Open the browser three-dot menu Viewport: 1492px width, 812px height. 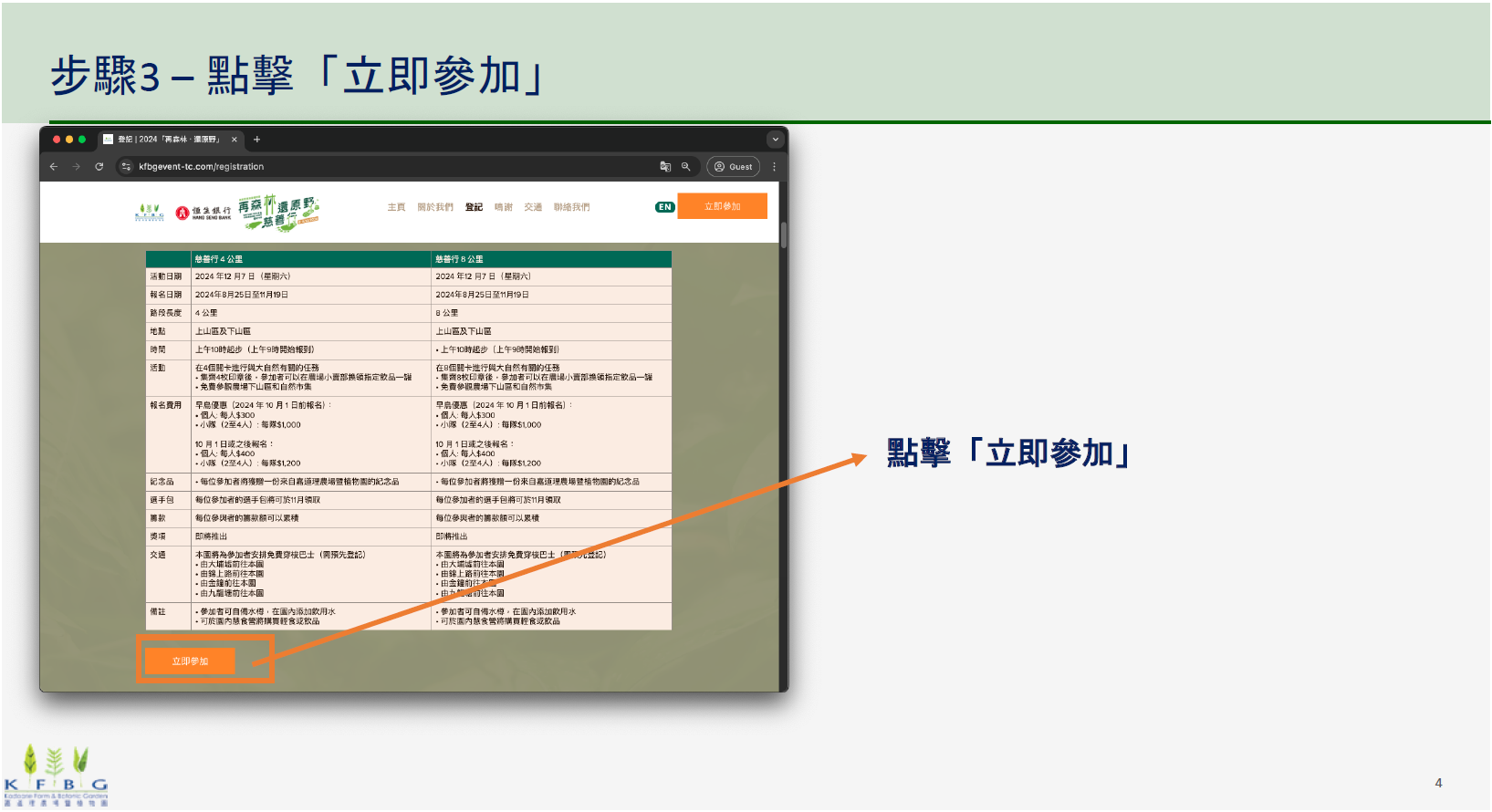point(774,167)
